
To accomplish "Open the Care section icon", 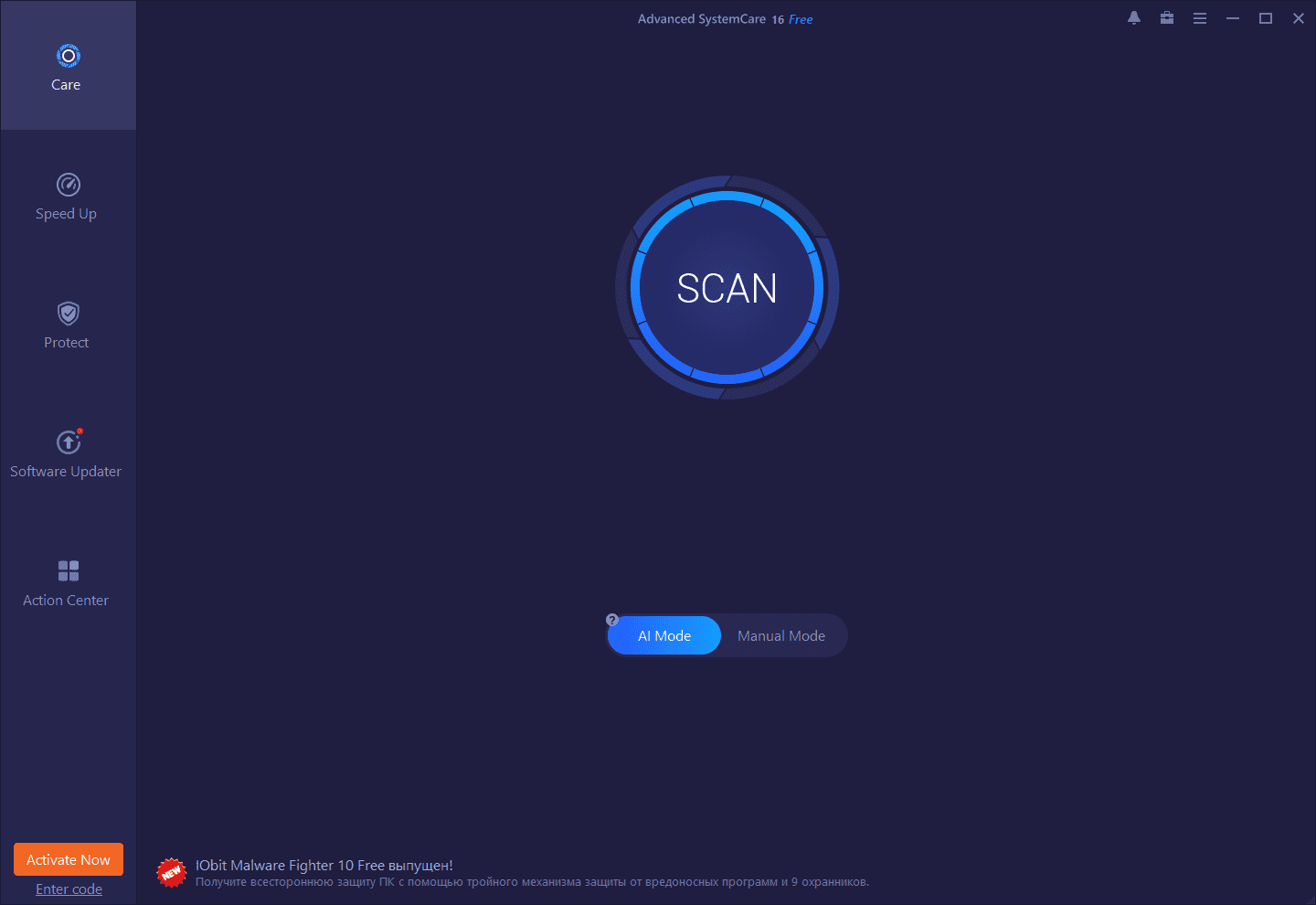I will pyautogui.click(x=68, y=56).
